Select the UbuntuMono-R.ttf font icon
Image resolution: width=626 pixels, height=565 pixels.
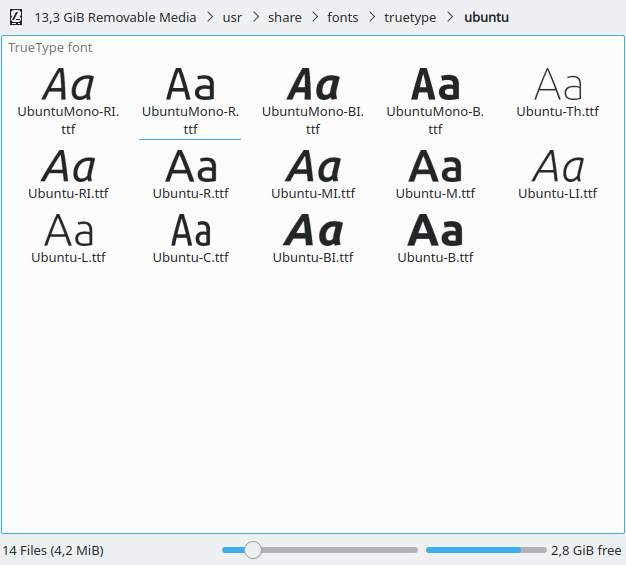pyautogui.click(x=190, y=84)
